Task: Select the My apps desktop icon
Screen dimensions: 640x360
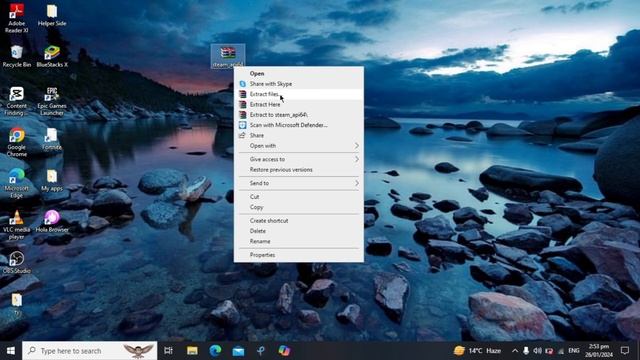Action: point(52,180)
